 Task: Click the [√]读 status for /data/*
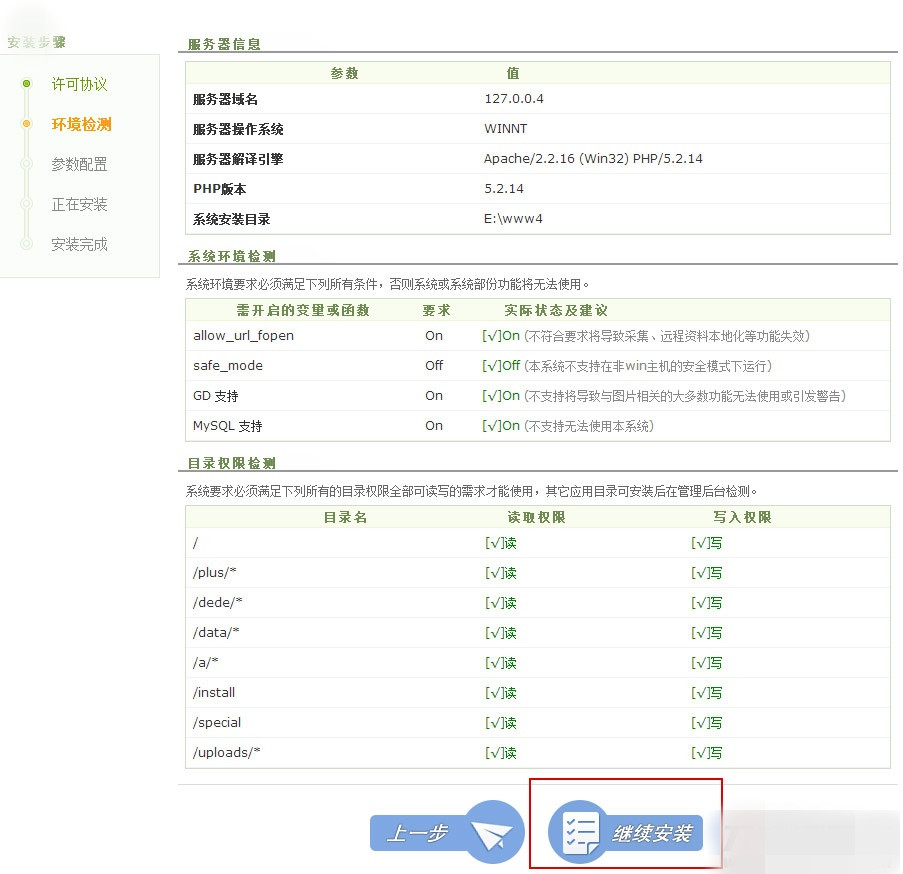point(500,633)
